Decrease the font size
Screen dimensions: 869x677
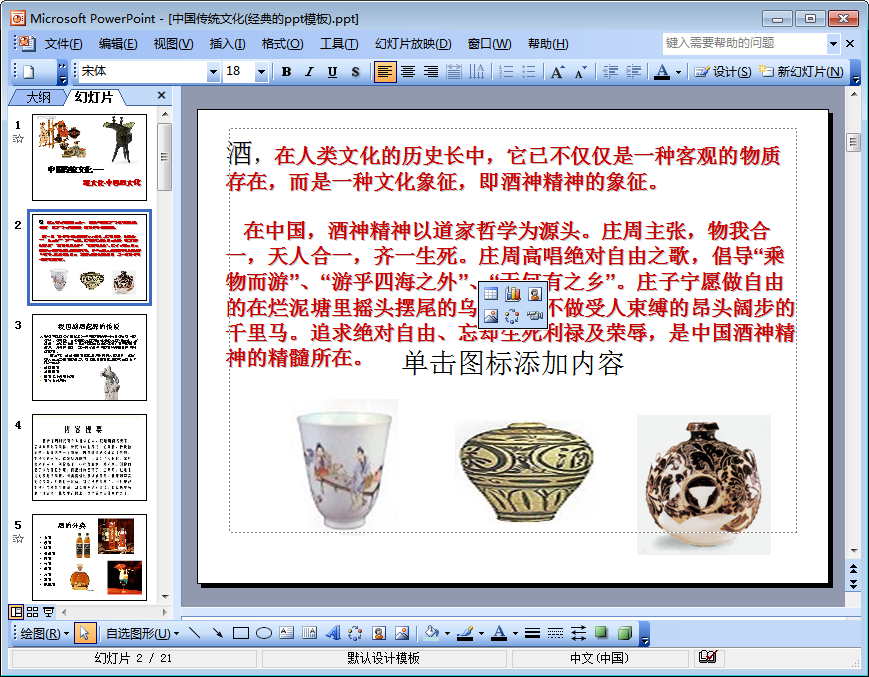pyautogui.click(x=580, y=72)
